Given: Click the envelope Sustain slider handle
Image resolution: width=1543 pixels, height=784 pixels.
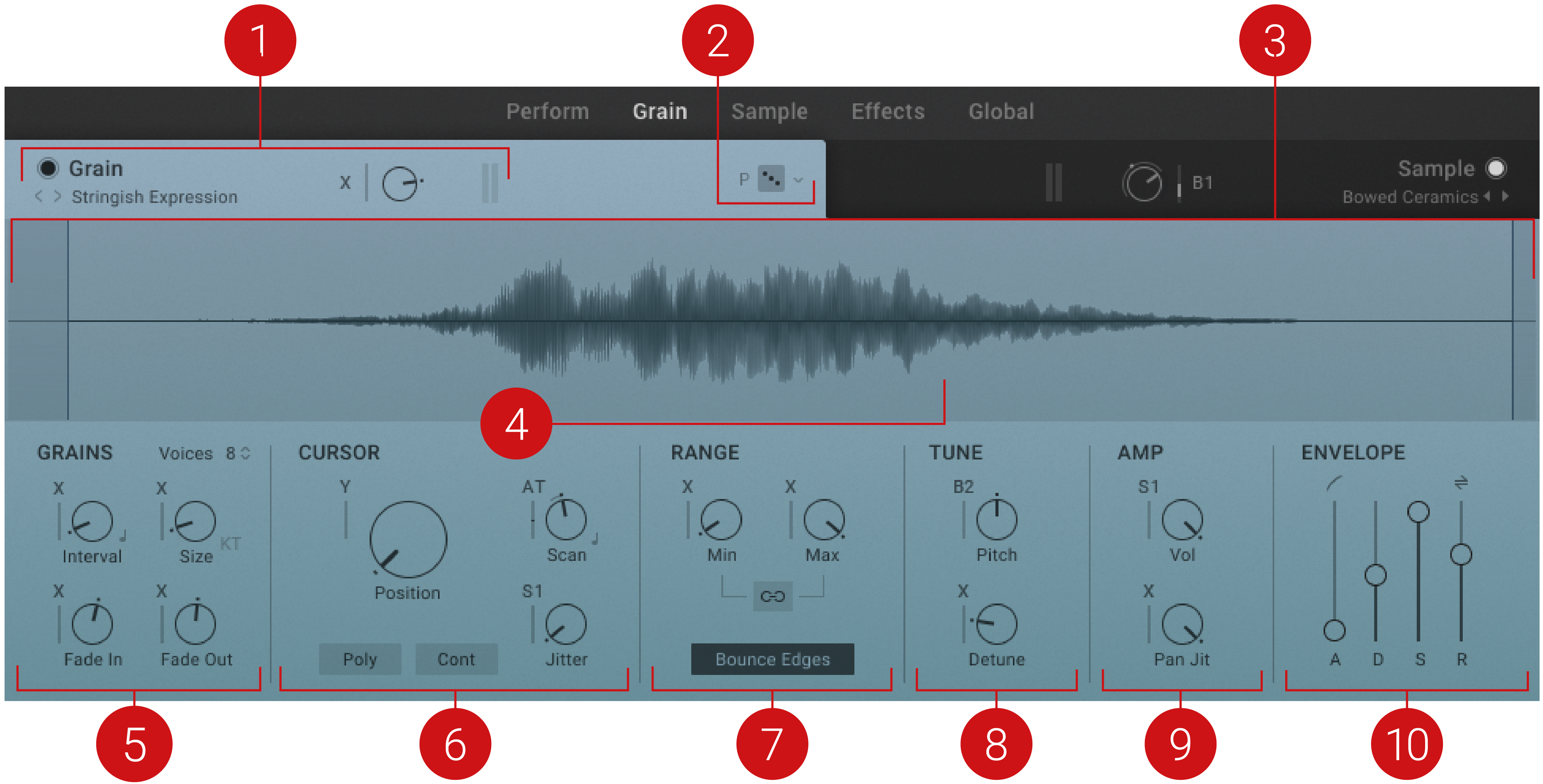Looking at the screenshot, I should tap(1418, 512).
